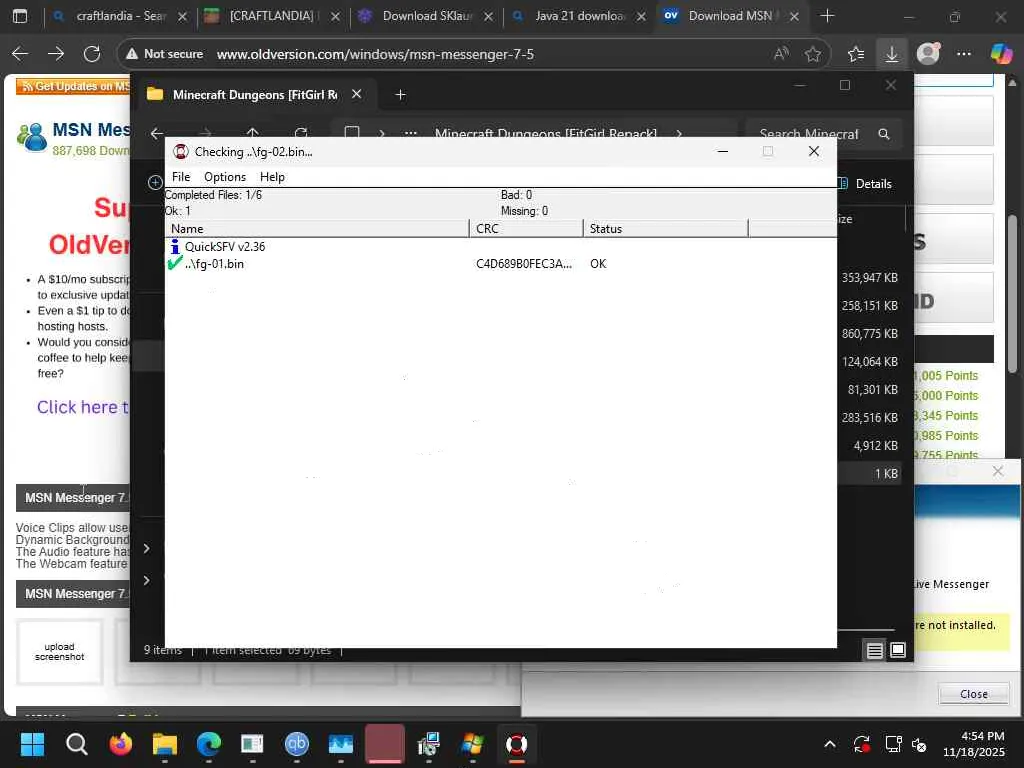Open the Options menu in QuickSFV
The width and height of the screenshot is (1024, 768).
(x=225, y=177)
